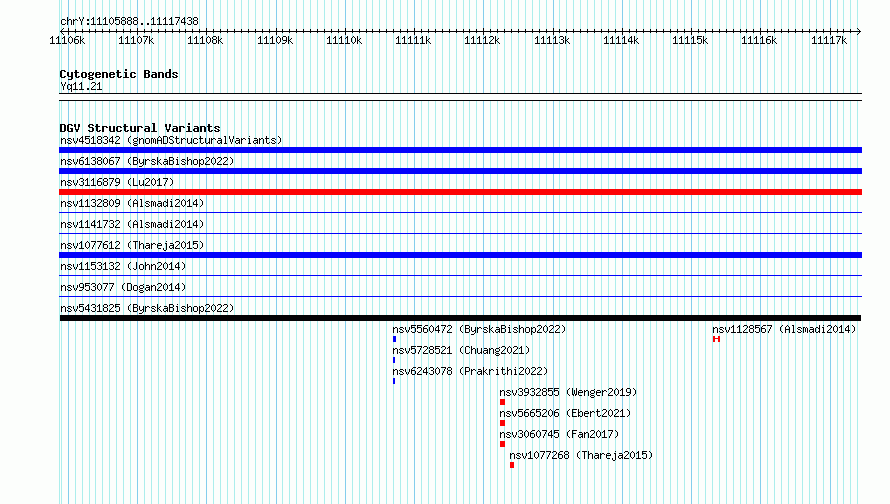Viewport: 890px width, 504px height.
Task: Click the DGV Structural Variants track title
Action: click(140, 128)
